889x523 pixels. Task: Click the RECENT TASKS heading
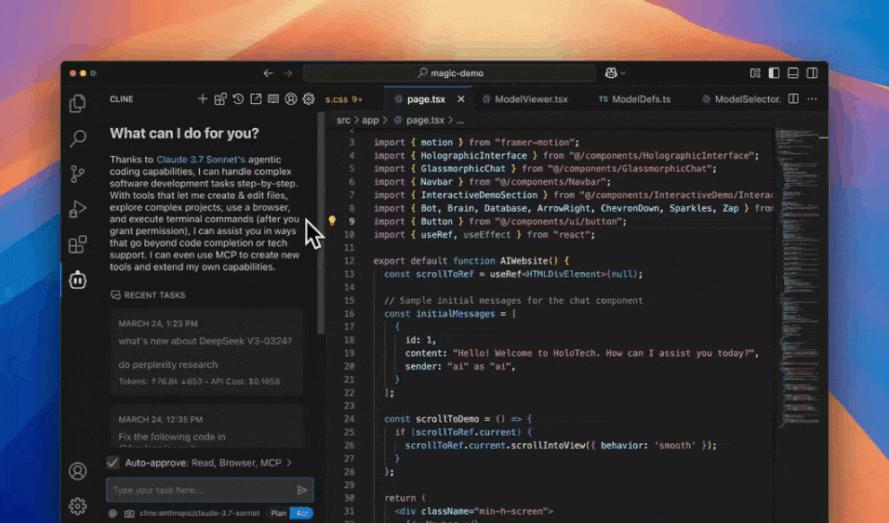154,295
